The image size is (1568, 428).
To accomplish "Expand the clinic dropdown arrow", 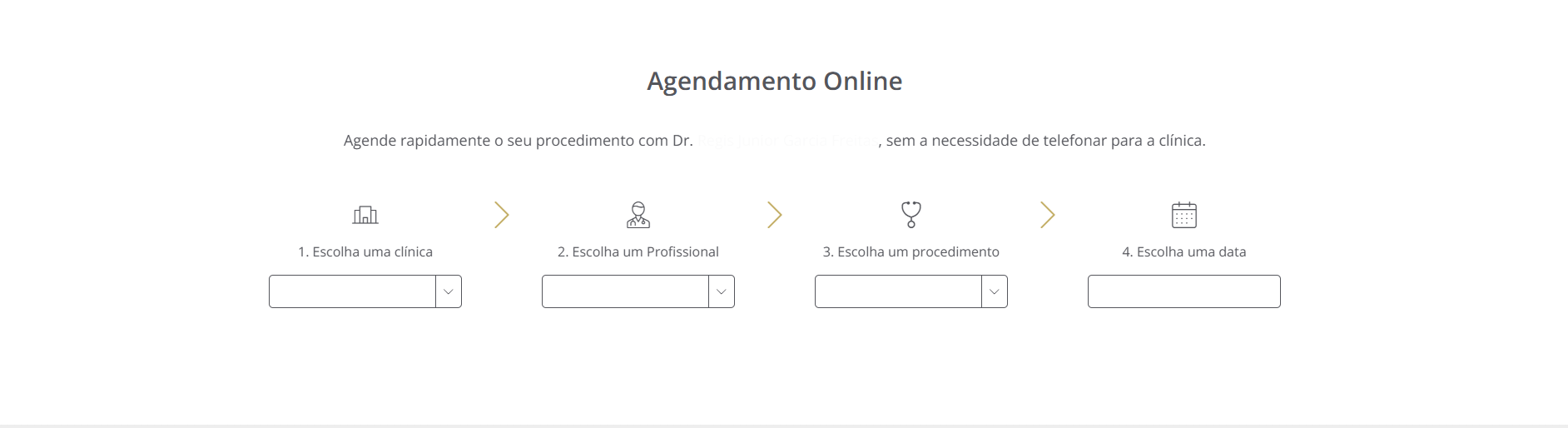I will pyautogui.click(x=449, y=291).
